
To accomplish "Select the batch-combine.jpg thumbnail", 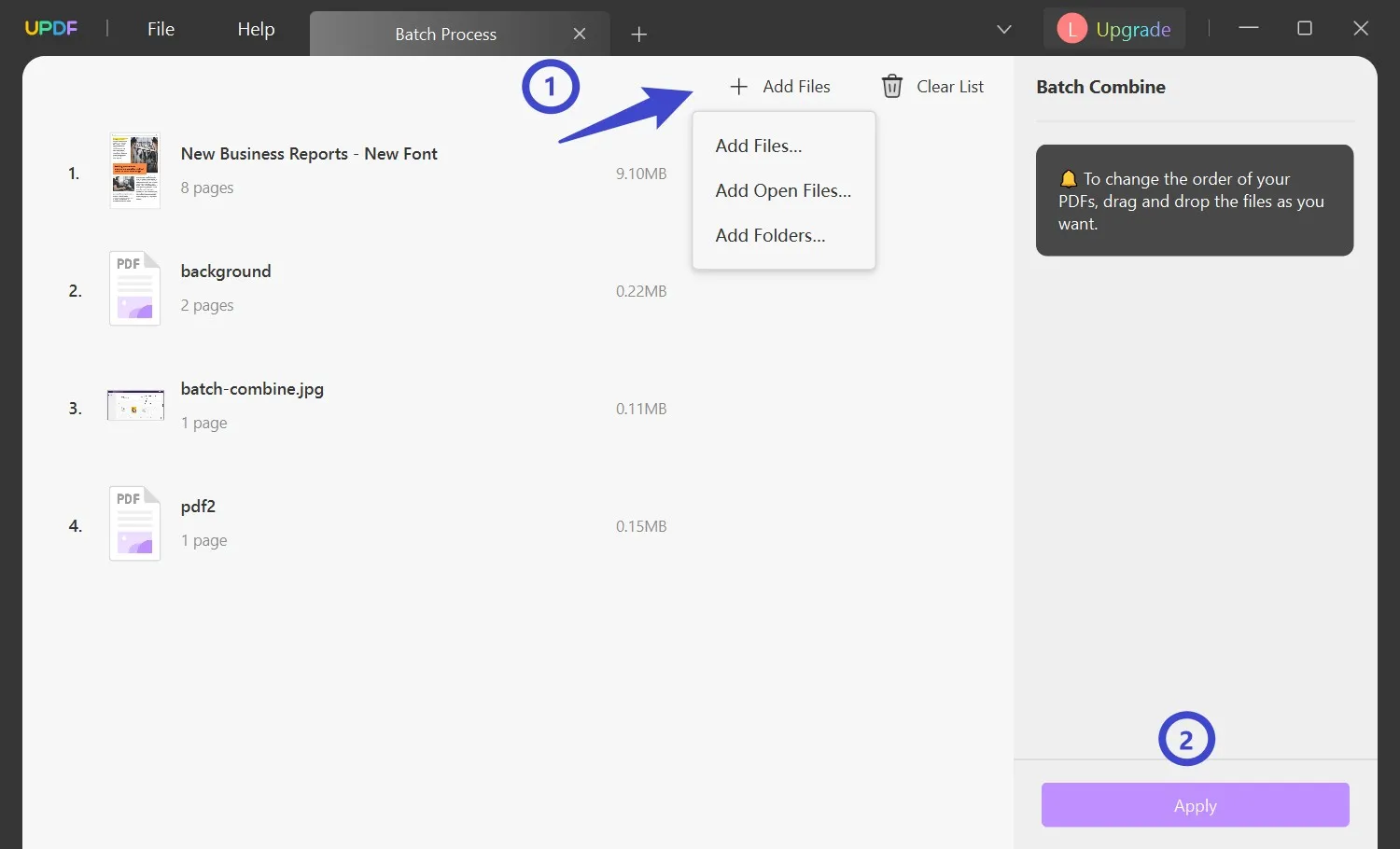I will tap(134, 405).
